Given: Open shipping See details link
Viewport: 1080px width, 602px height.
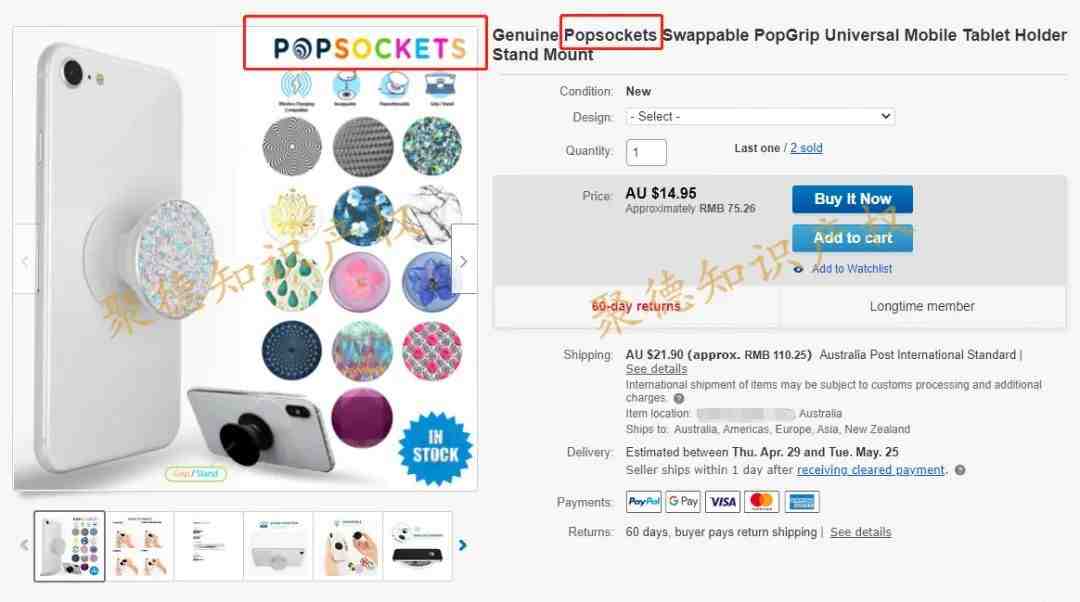Looking at the screenshot, I should click(x=656, y=369).
